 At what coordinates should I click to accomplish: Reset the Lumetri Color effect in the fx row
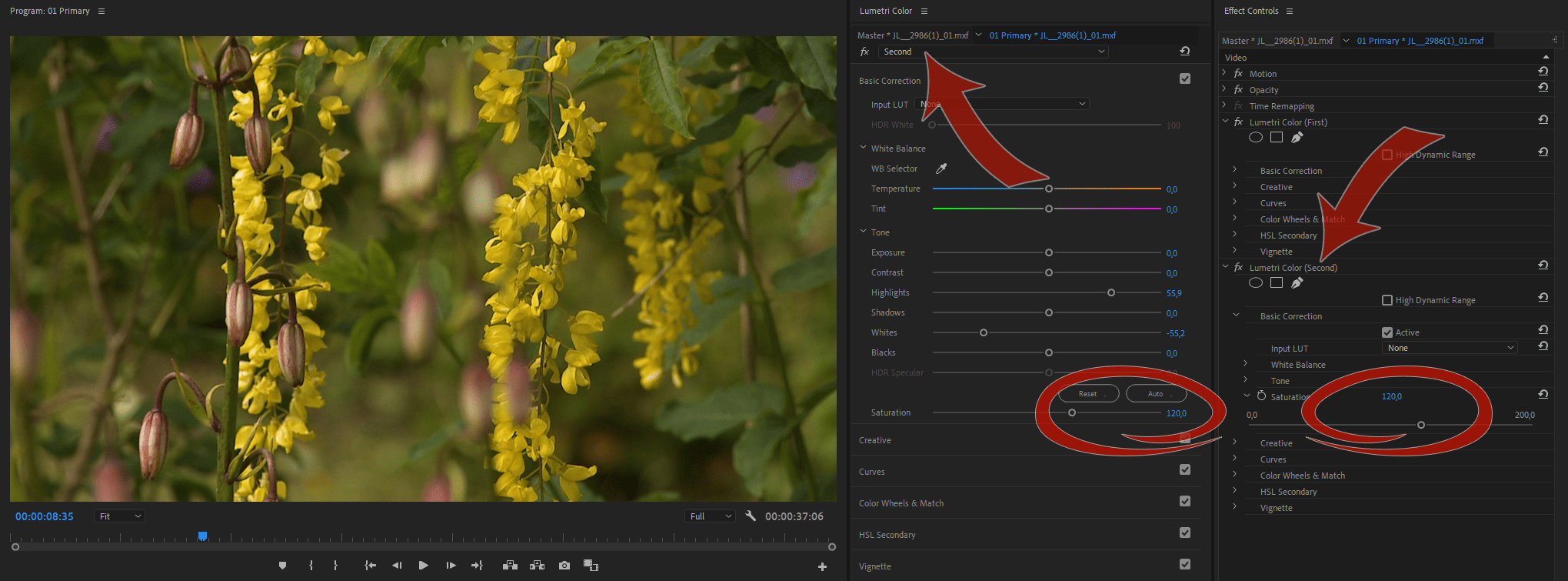click(x=1185, y=52)
